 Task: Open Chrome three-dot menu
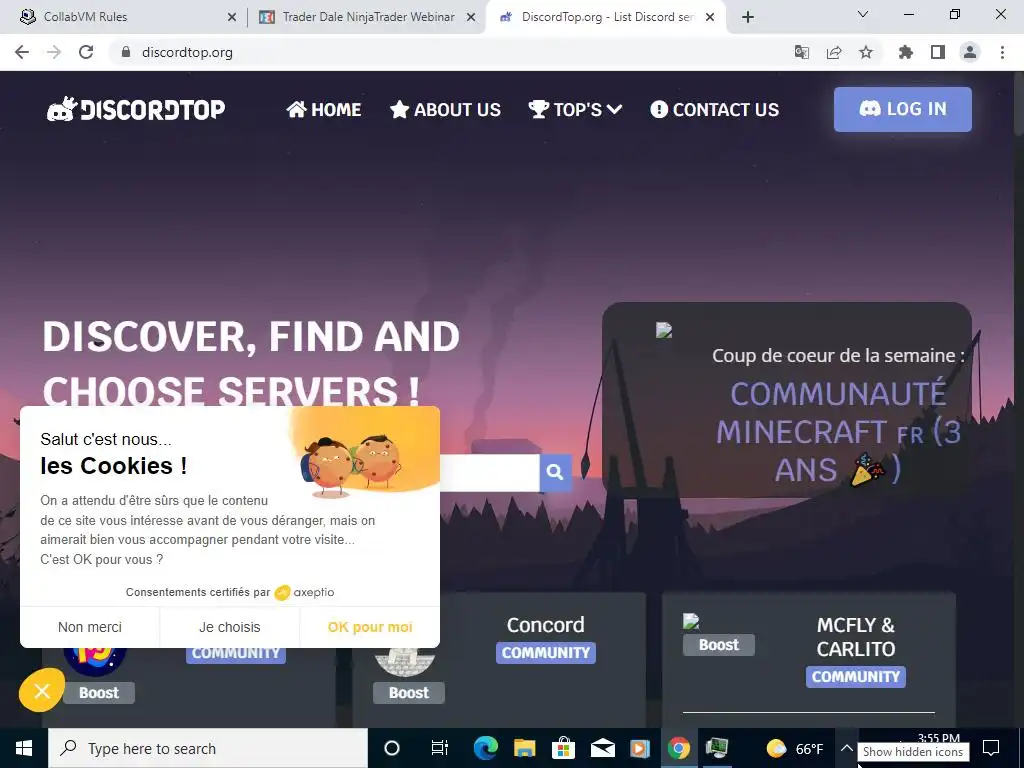(1002, 52)
